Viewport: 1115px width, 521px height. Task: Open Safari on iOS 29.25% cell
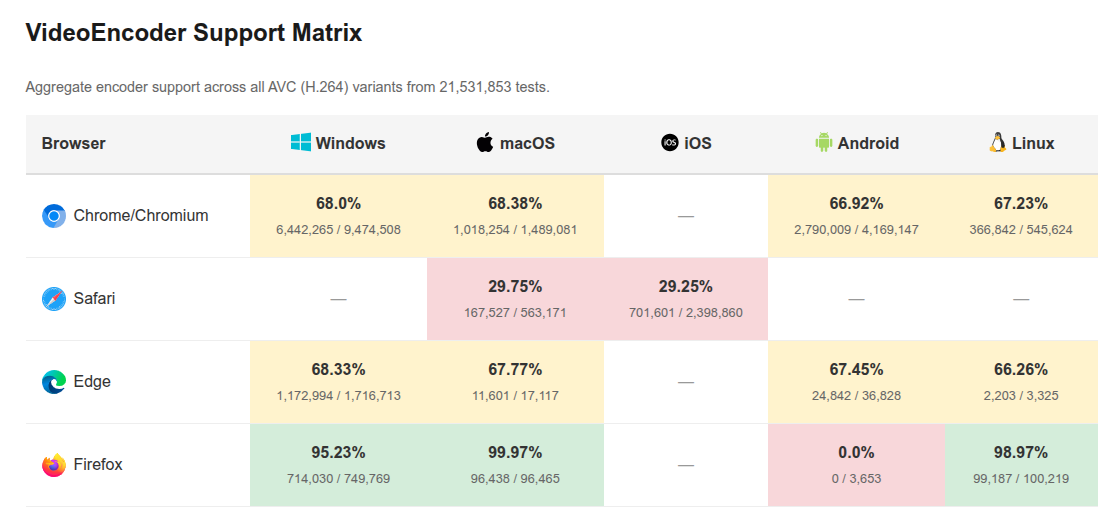[685, 299]
